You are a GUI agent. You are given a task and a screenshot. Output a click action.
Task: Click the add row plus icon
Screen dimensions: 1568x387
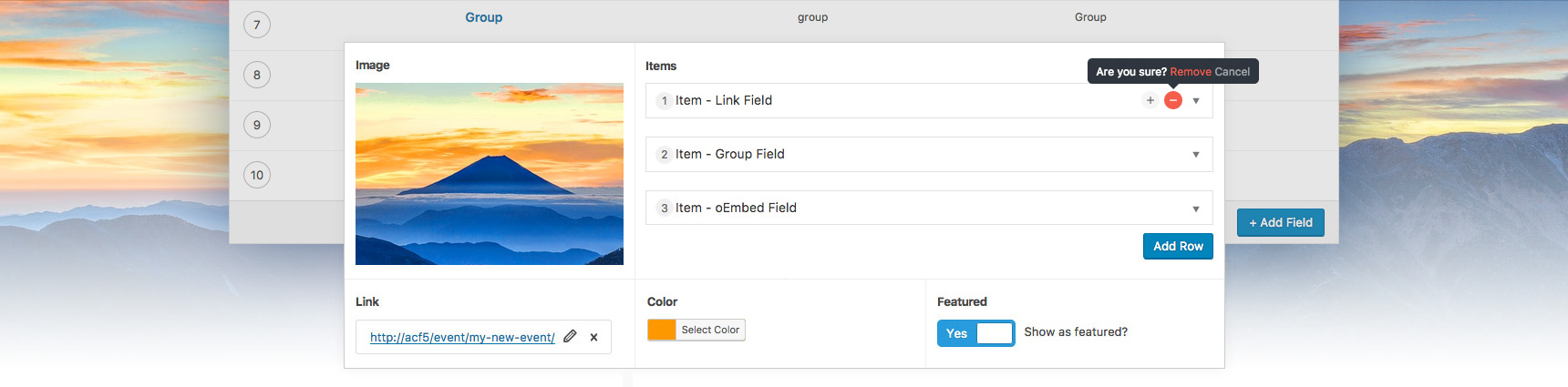1150,100
